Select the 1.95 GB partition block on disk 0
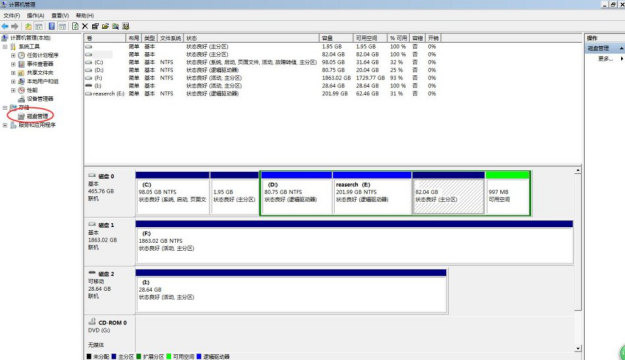 [x=234, y=194]
